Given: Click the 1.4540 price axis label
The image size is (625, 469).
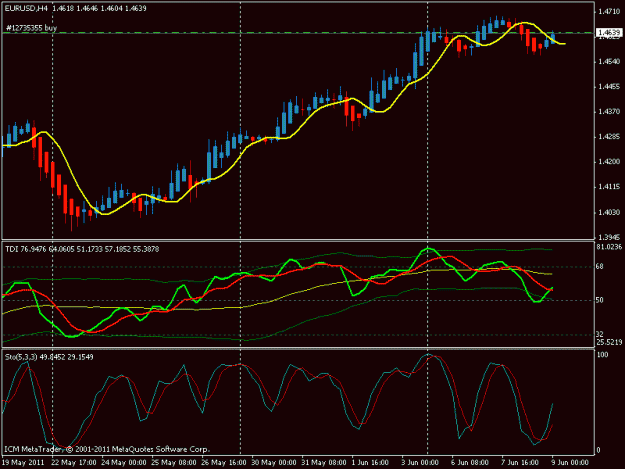Looking at the screenshot, I should 609,62.
